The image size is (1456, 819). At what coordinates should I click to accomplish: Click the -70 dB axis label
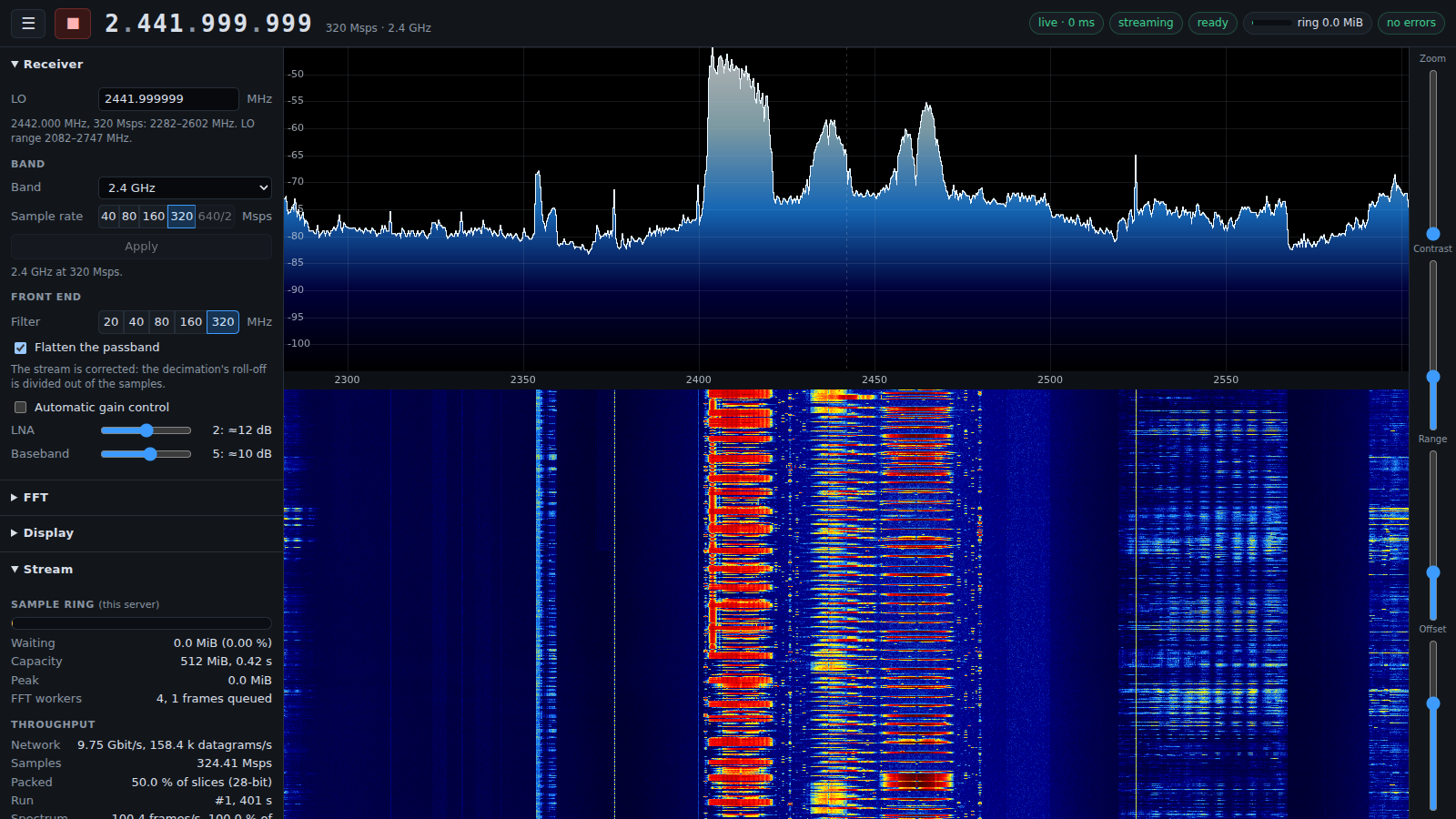coord(296,182)
